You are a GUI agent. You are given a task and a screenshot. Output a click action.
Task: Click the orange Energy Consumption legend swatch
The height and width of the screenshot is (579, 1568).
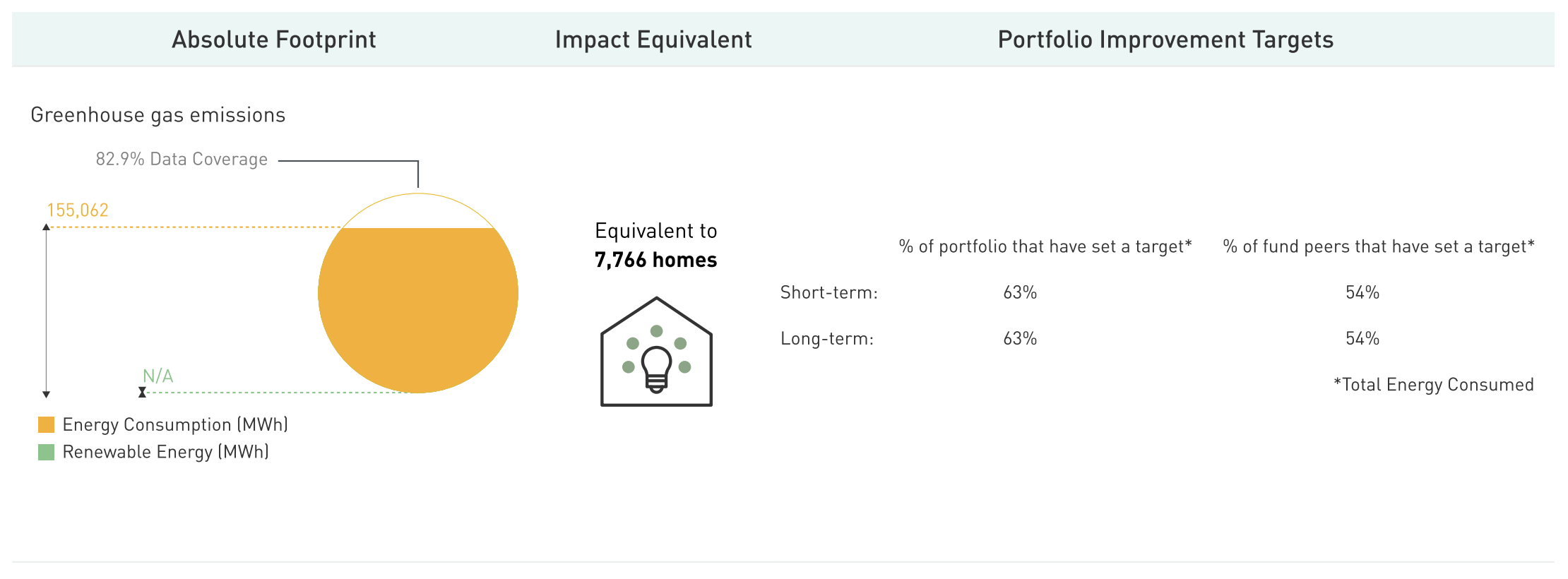[x=46, y=424]
